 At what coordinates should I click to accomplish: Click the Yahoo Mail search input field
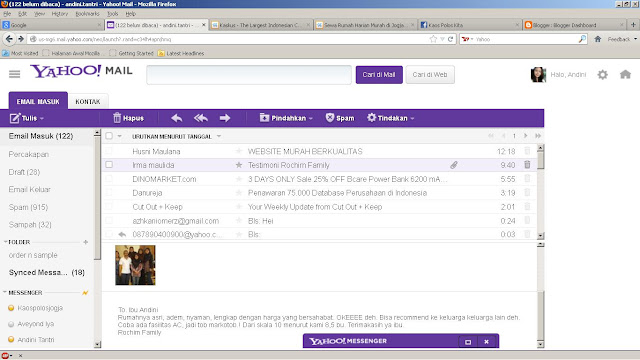[x=249, y=75]
